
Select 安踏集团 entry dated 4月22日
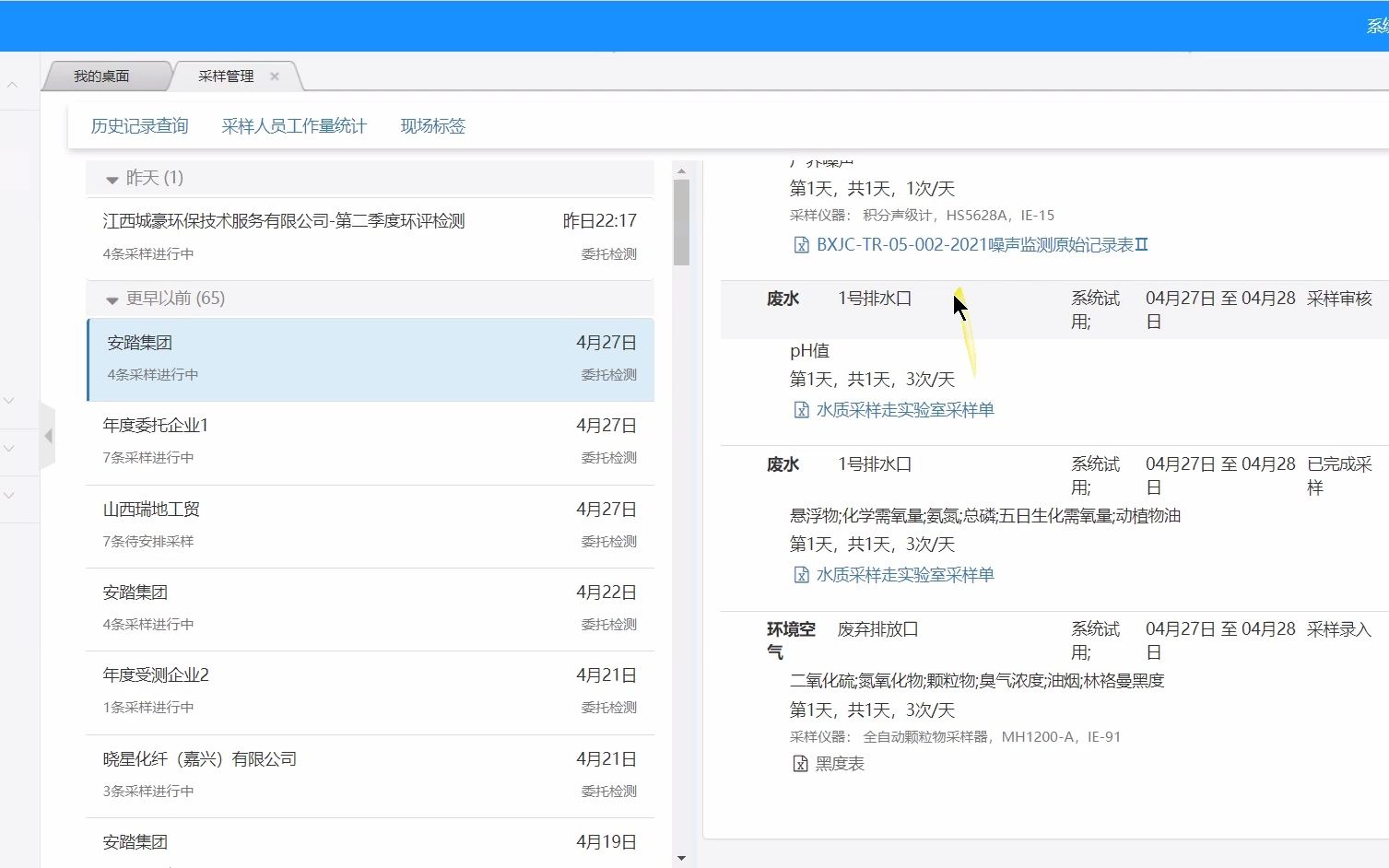[x=370, y=609]
